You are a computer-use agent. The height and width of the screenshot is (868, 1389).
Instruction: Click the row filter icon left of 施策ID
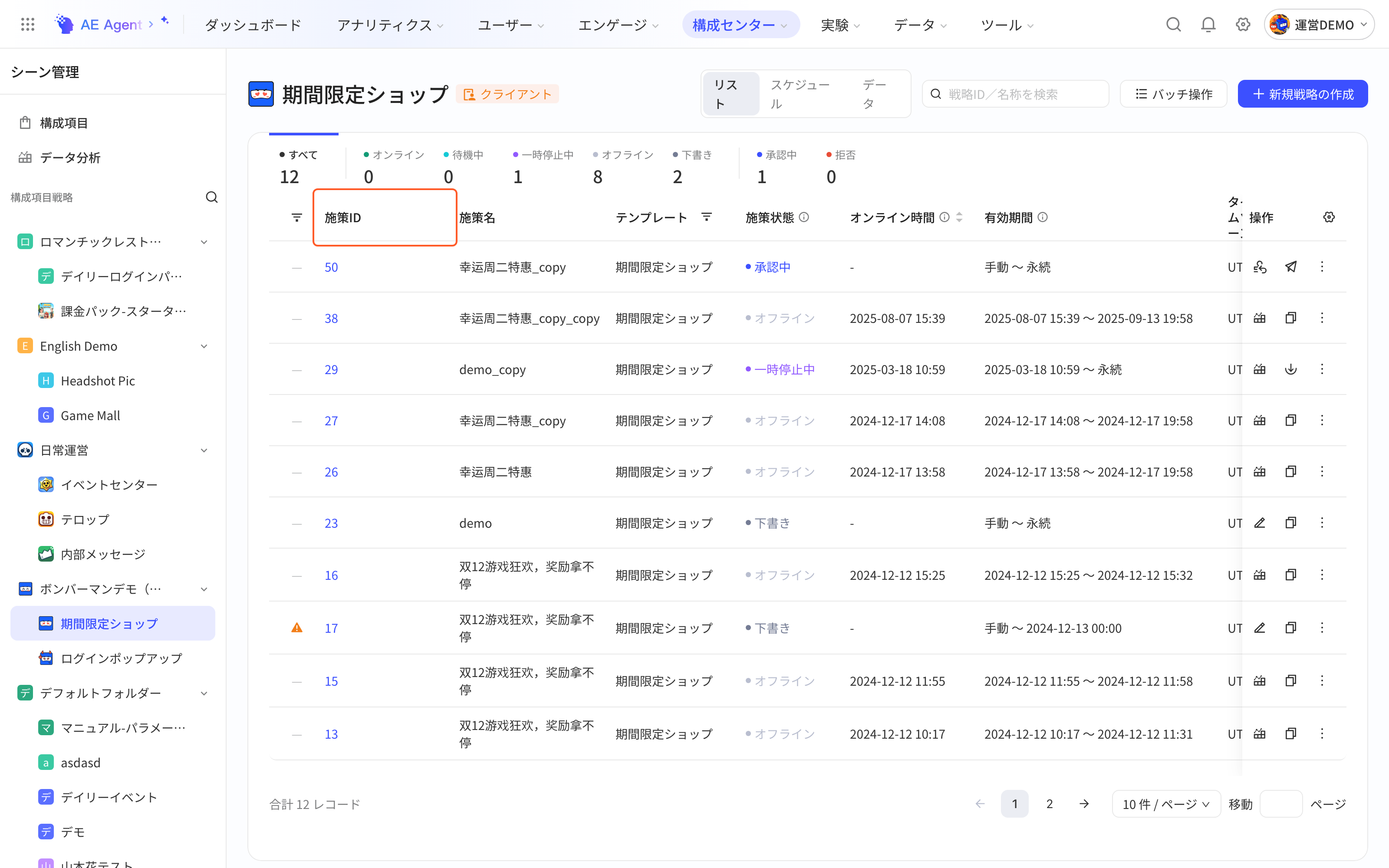[x=297, y=217]
